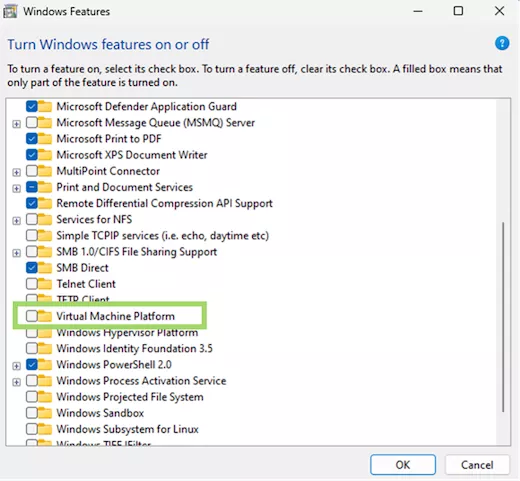Expand the Windows Process Activation Service node

coord(16,382)
